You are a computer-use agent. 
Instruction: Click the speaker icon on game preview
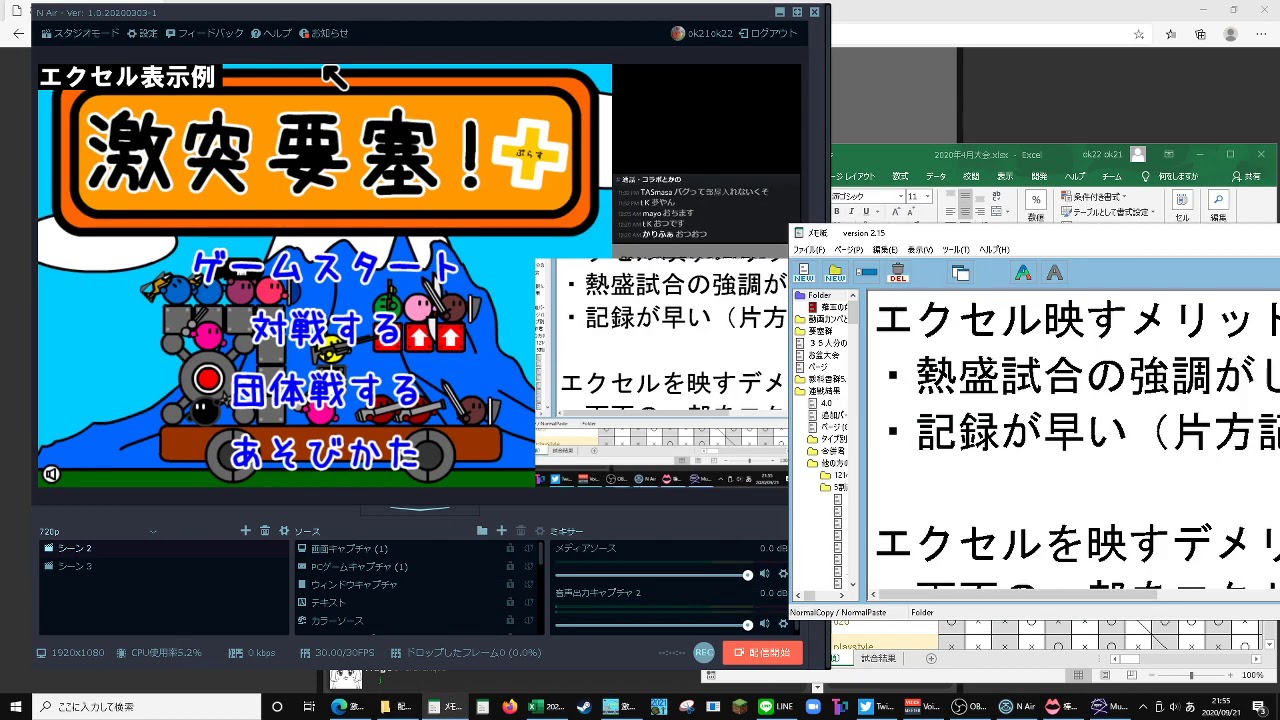coord(51,475)
